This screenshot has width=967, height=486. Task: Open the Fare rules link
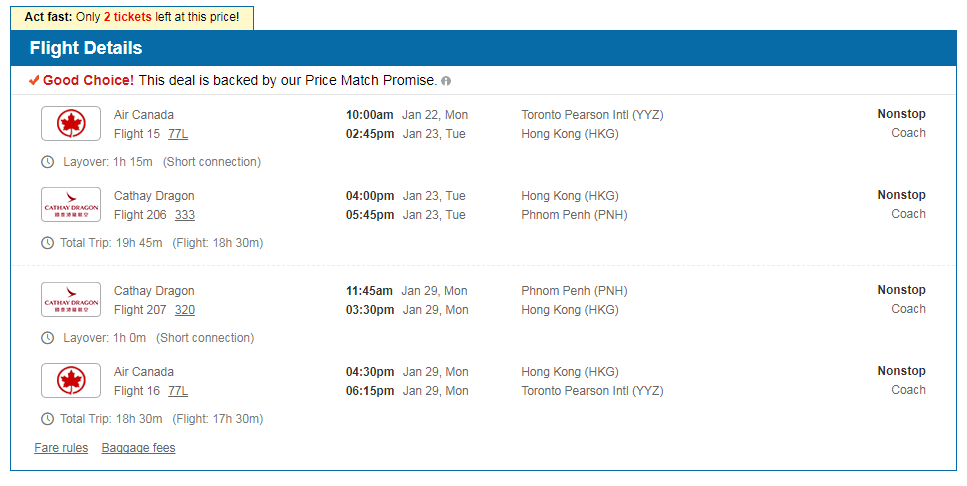[x=61, y=448]
